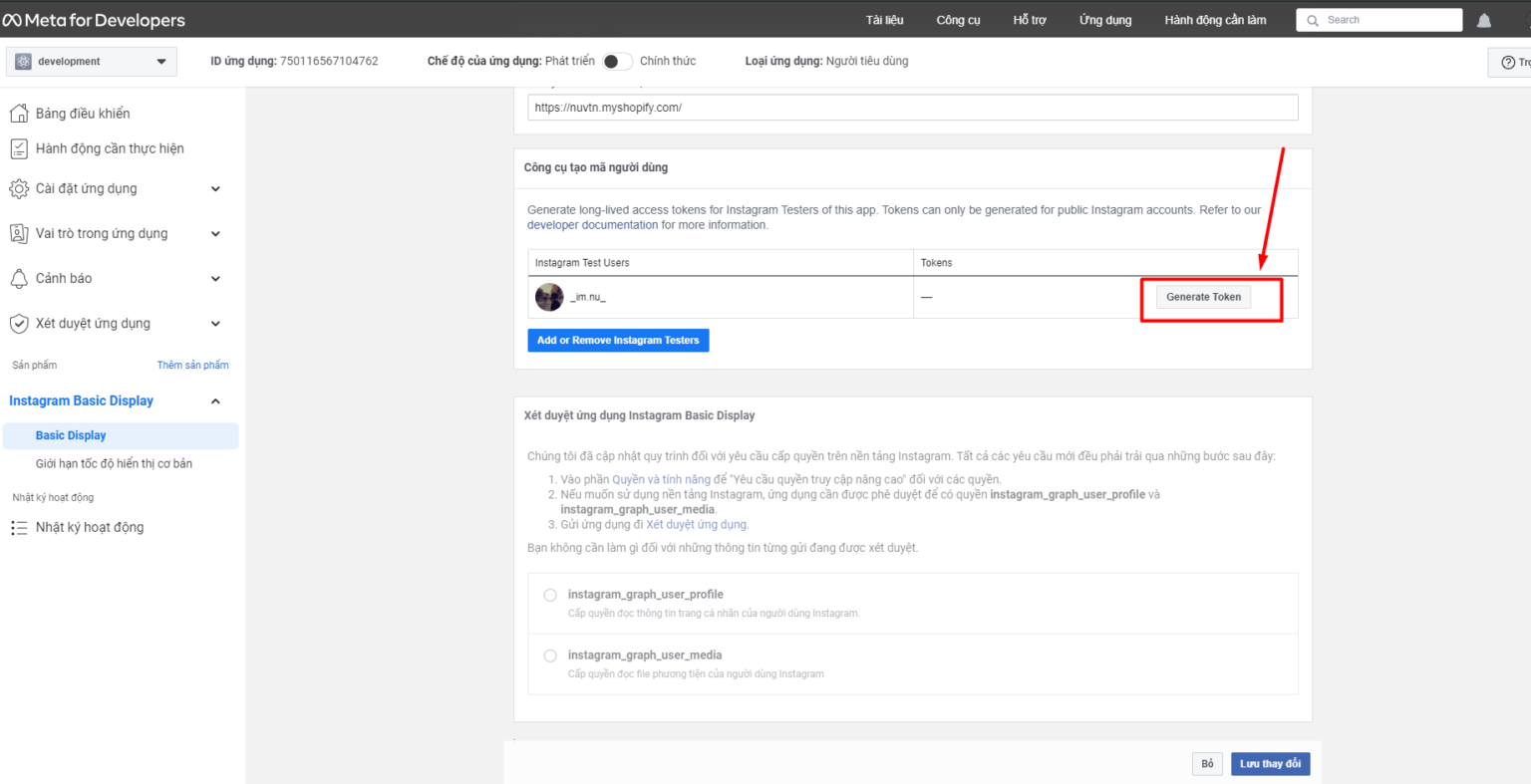This screenshot has width=1531, height=784.
Task: Expand the Cài đặt ứng dụng section
Action: pos(215,188)
